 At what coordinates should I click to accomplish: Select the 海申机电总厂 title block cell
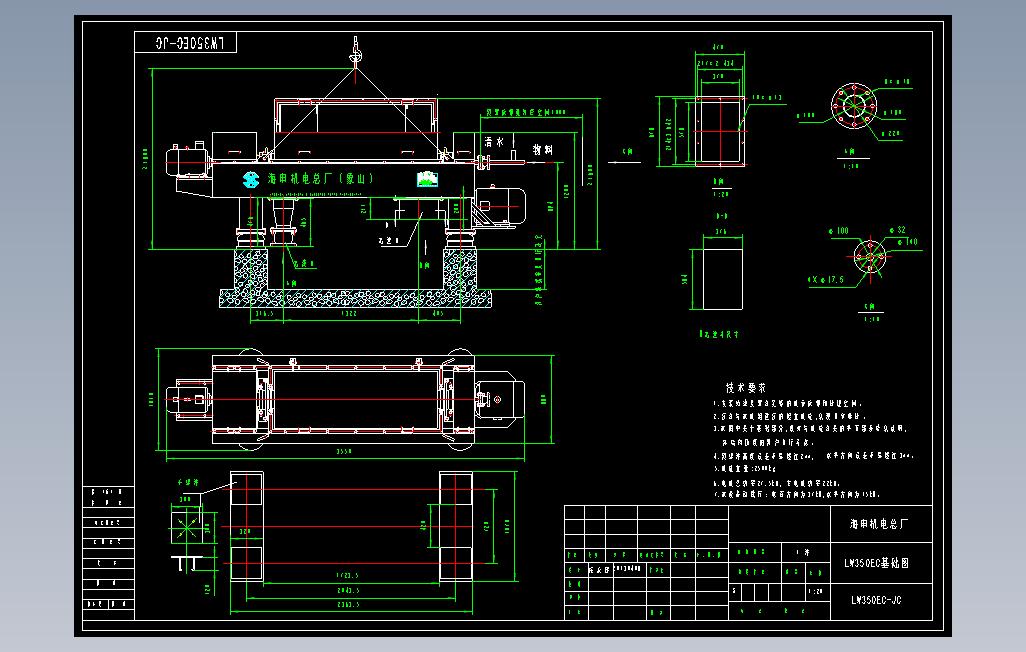(881, 524)
